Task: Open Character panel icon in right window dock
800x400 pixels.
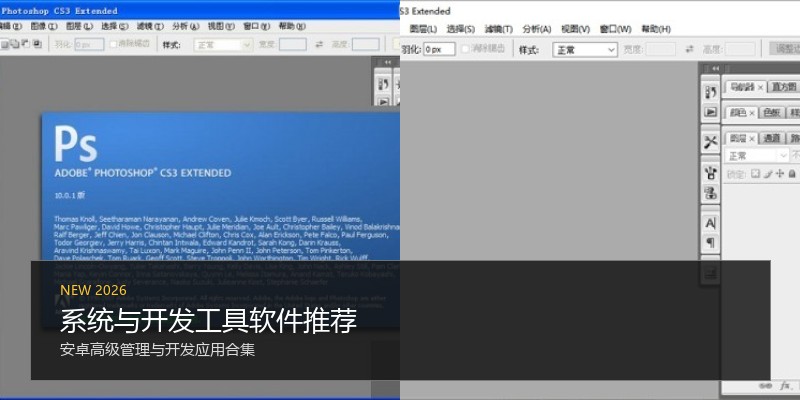Action: [710, 223]
